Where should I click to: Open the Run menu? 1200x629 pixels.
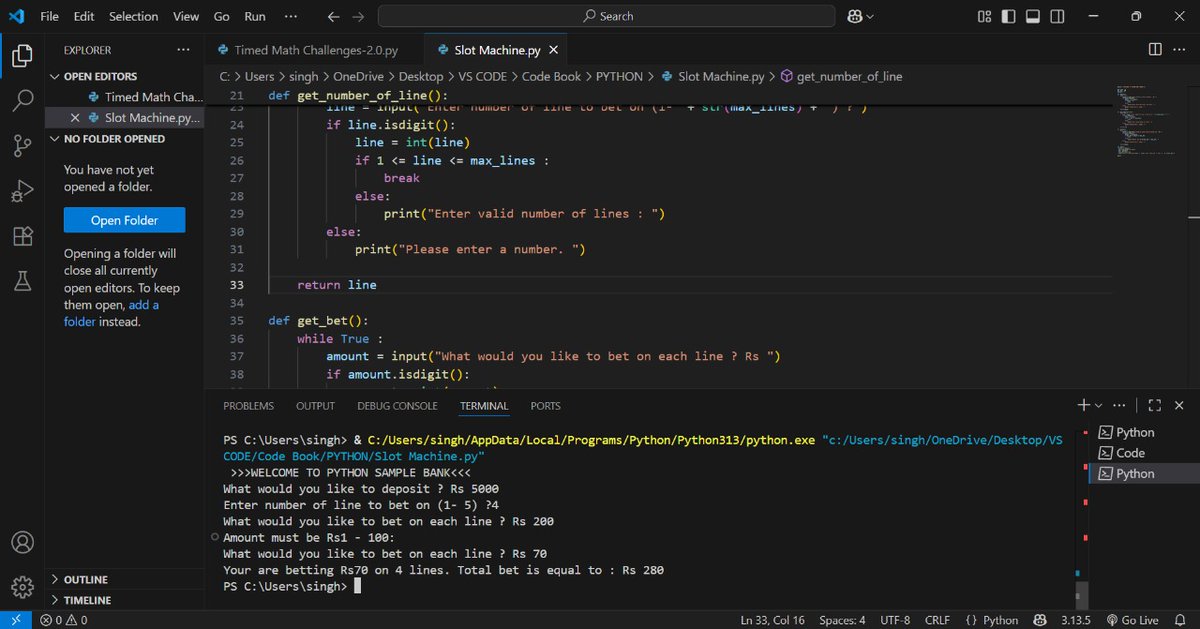click(x=255, y=16)
